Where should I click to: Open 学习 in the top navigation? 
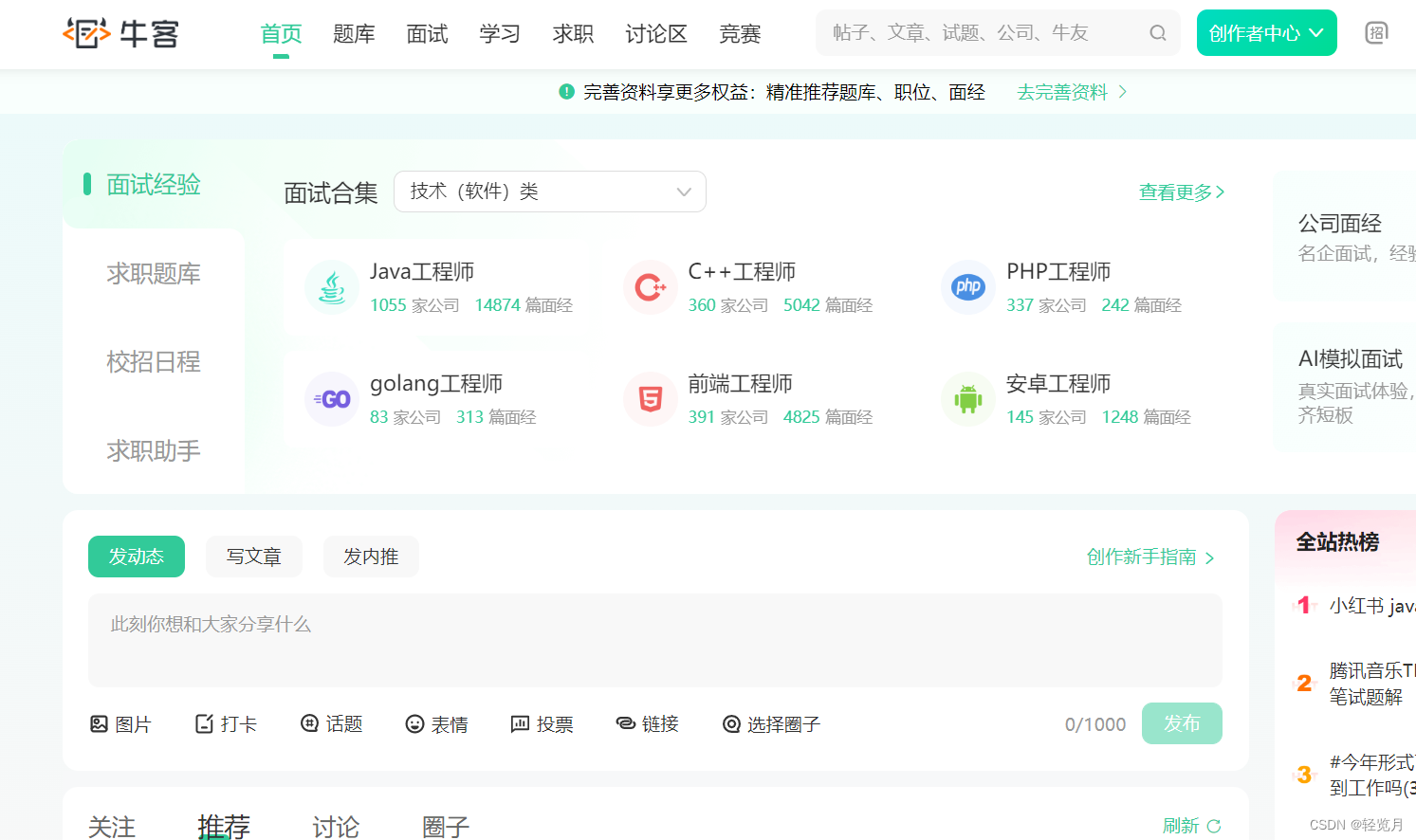click(500, 34)
